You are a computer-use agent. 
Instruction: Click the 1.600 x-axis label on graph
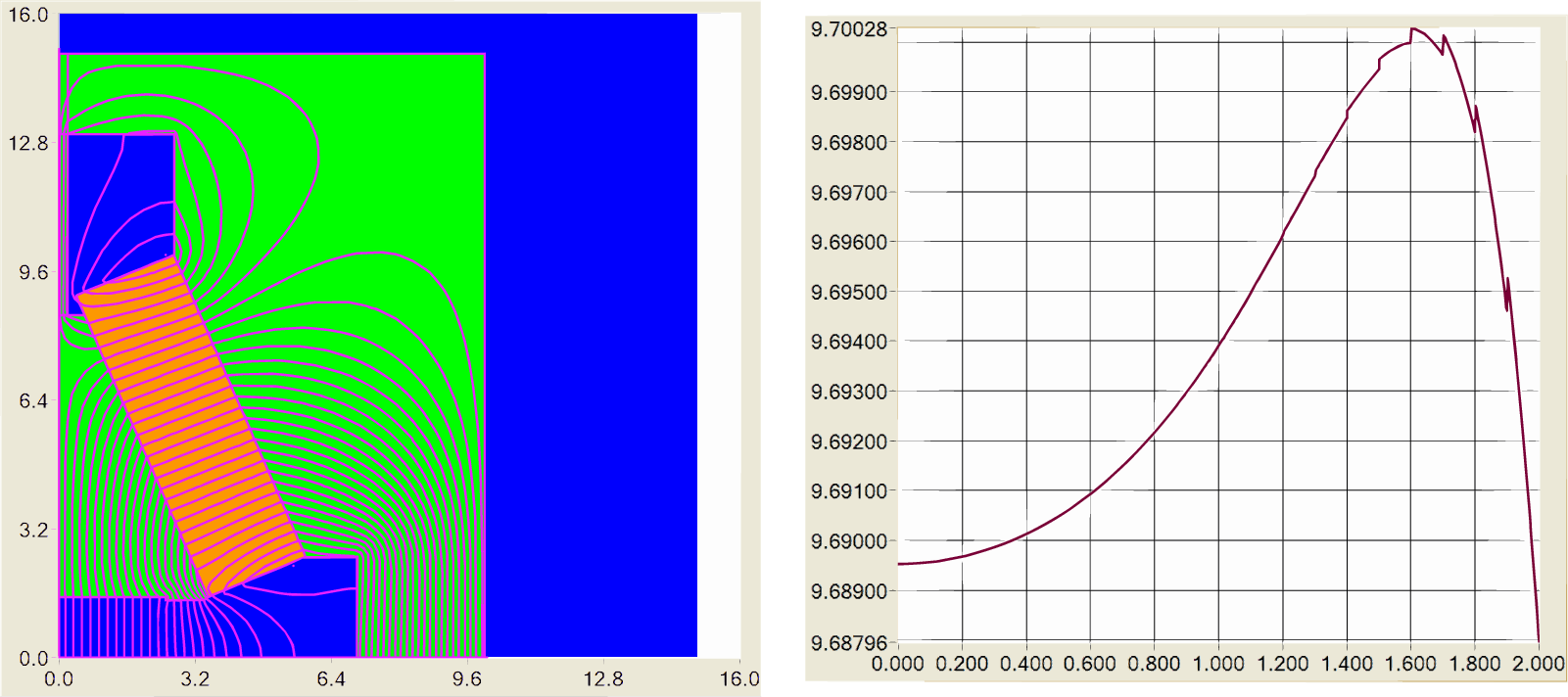coord(1410,664)
